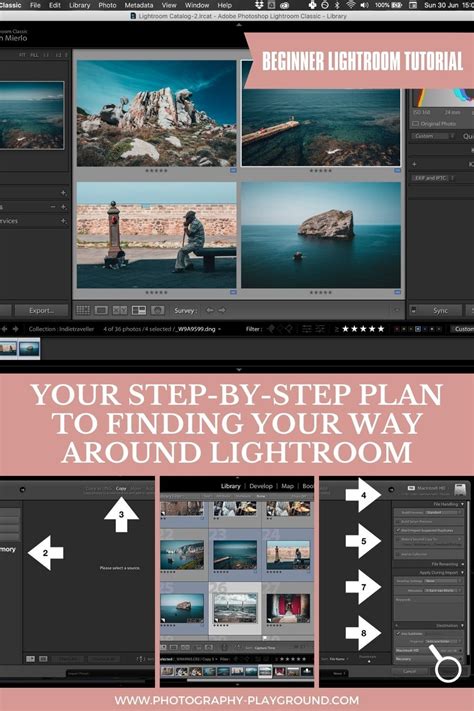
Task: Open File menu
Action: point(35,5)
